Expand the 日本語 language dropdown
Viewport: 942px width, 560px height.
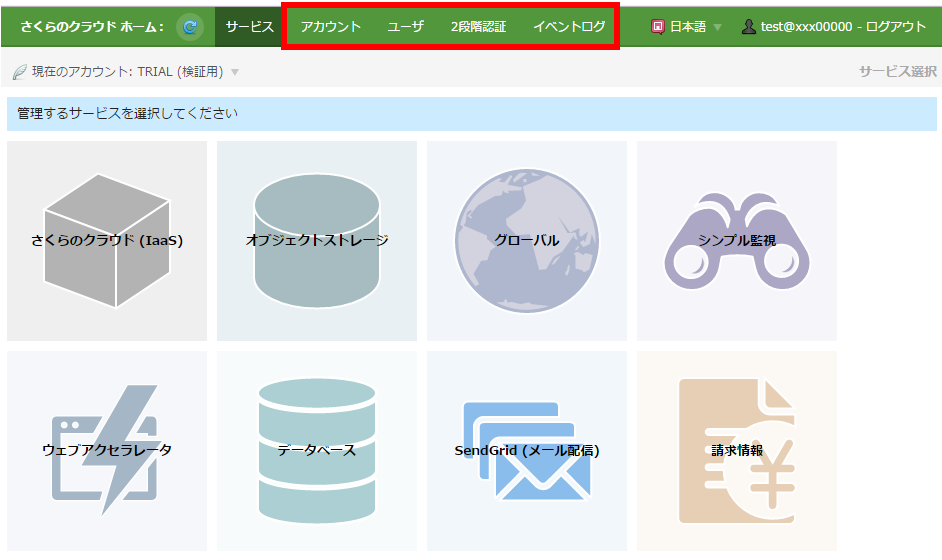(717, 28)
